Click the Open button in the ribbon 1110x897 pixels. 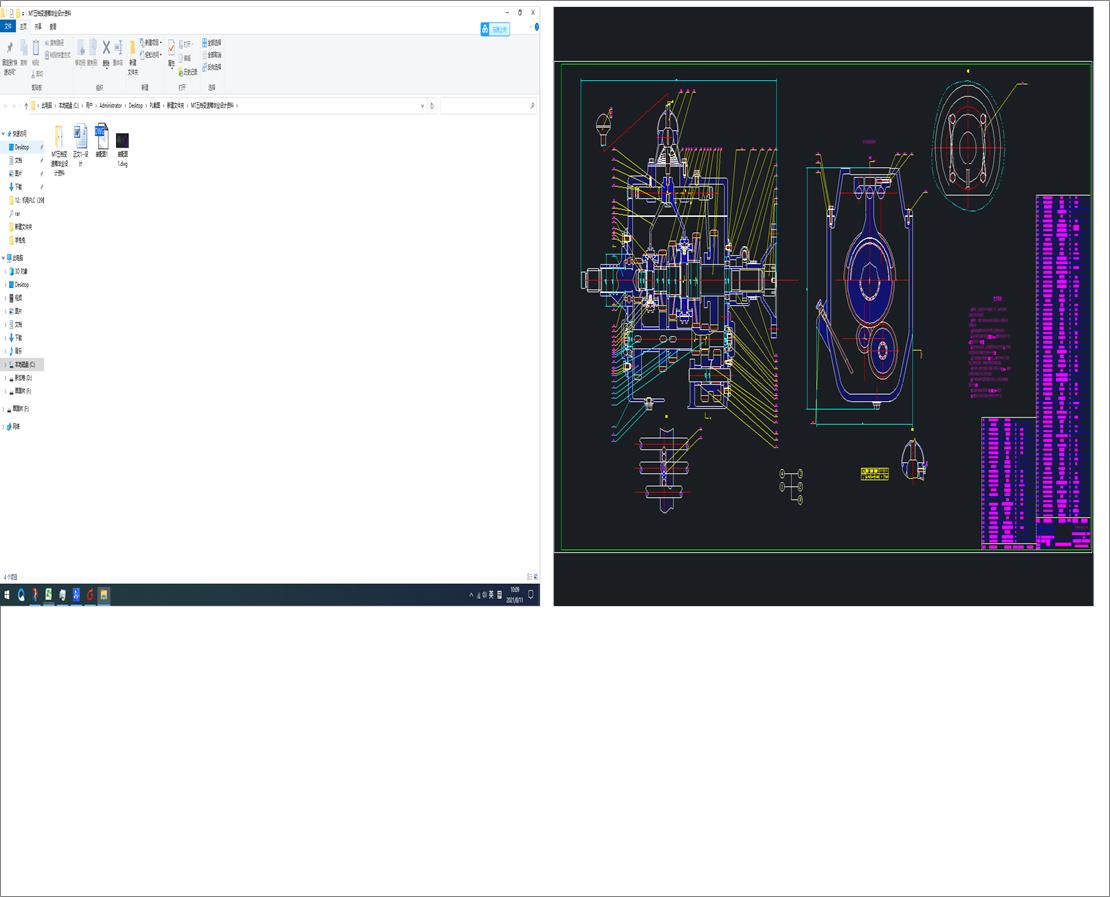click(x=186, y=44)
